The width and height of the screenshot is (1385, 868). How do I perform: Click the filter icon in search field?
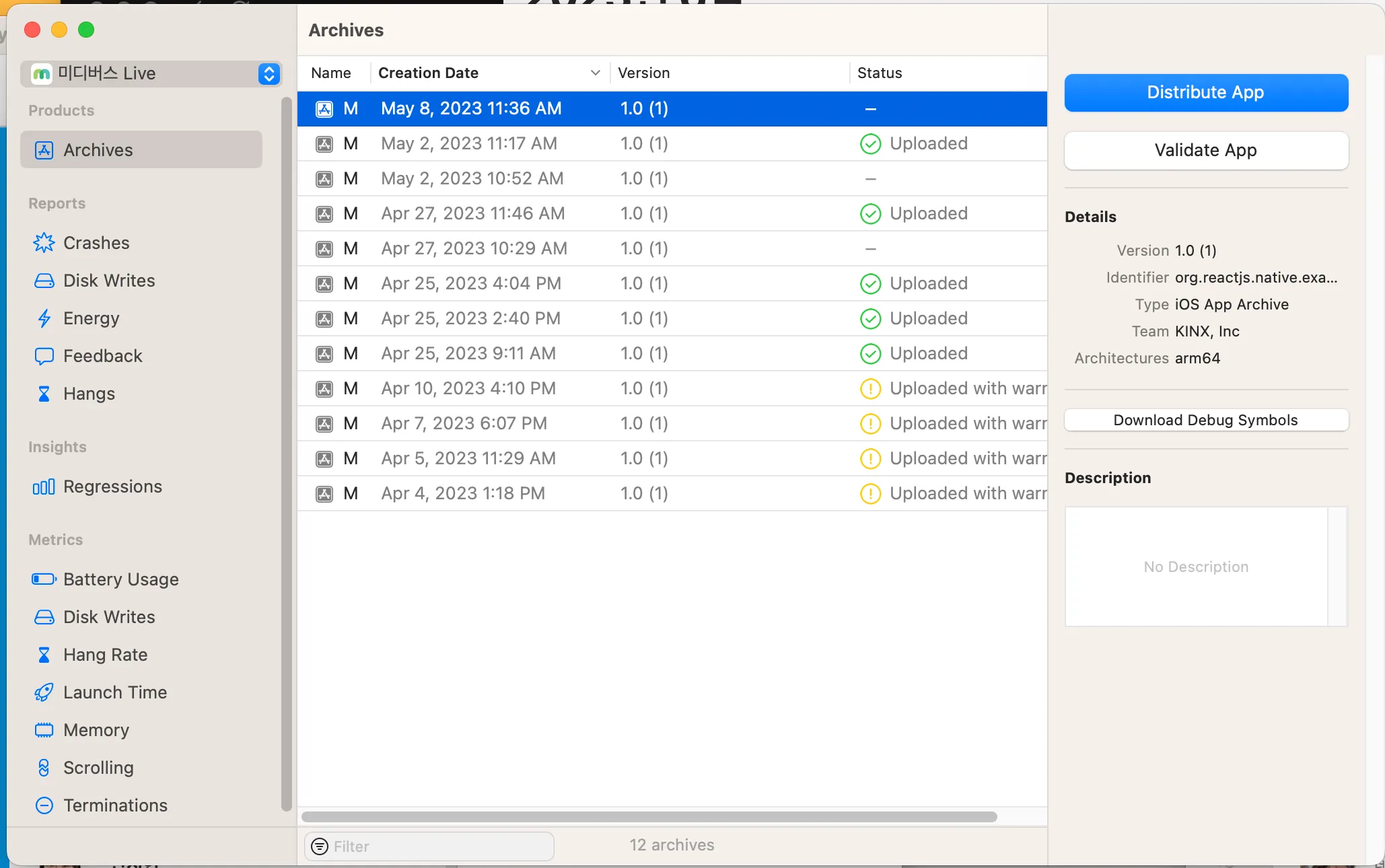(x=320, y=846)
